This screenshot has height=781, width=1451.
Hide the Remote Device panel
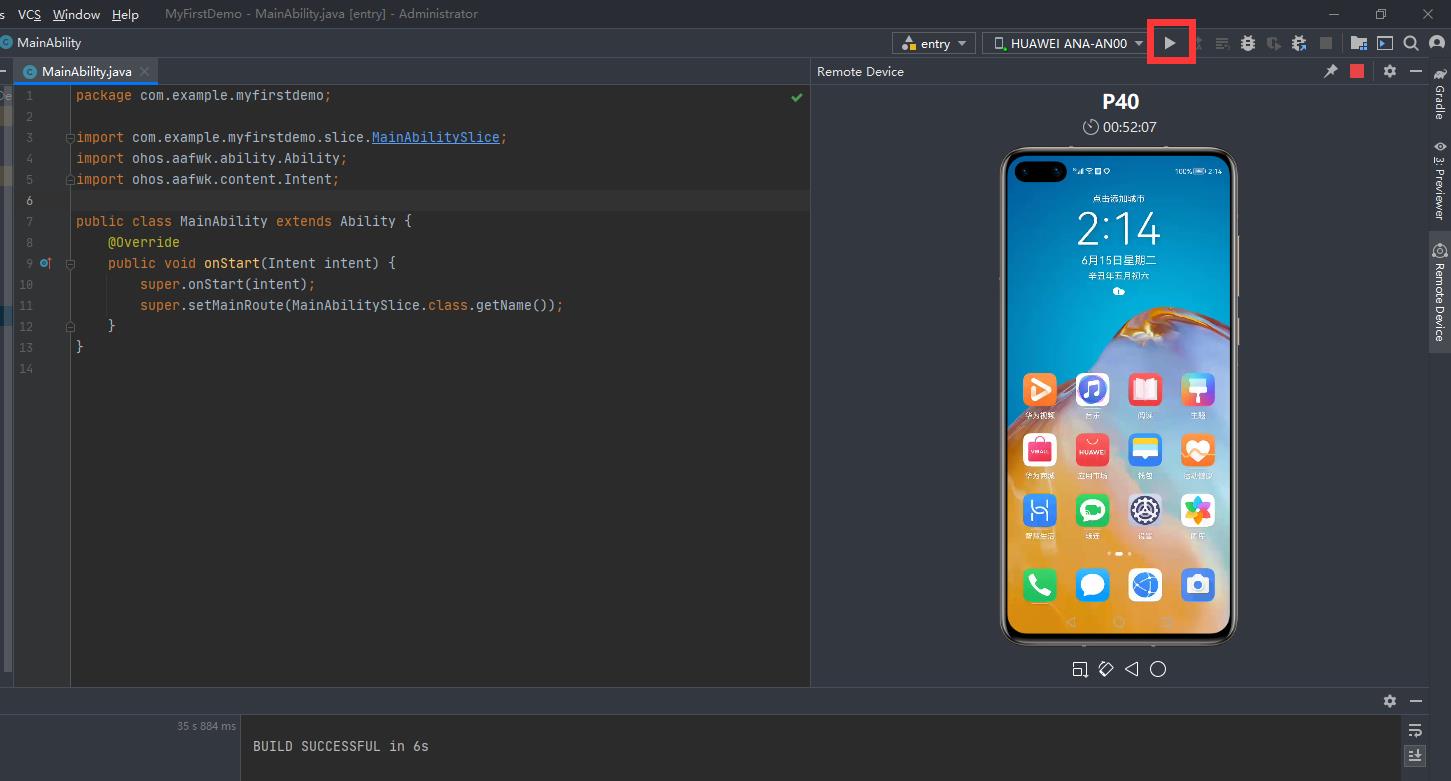(x=1416, y=71)
